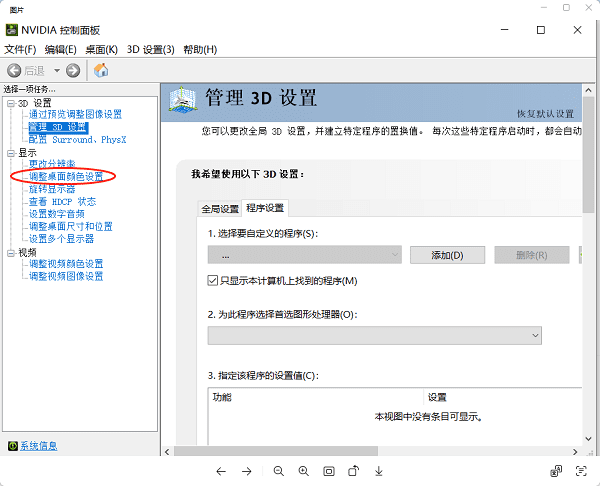The height and width of the screenshot is (486, 600).
Task: Click the image search icon in viewer
Action: 556,471
